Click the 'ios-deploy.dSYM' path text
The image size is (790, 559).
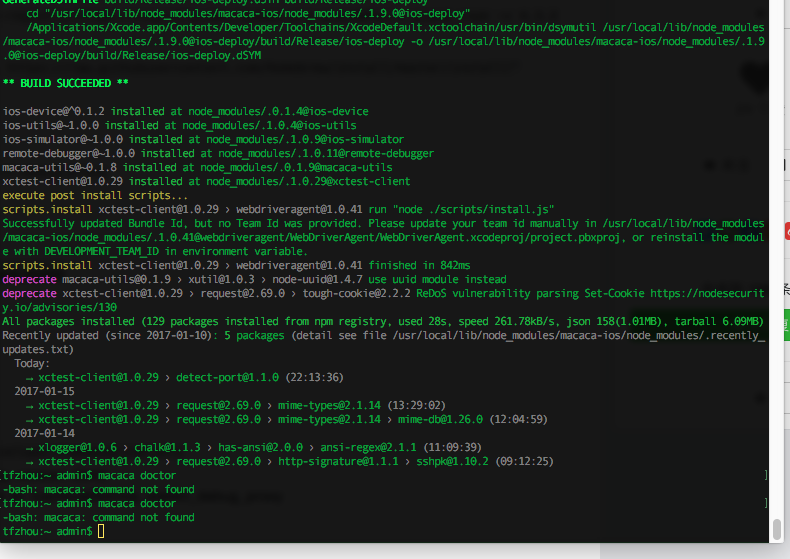pyautogui.click(x=216, y=55)
